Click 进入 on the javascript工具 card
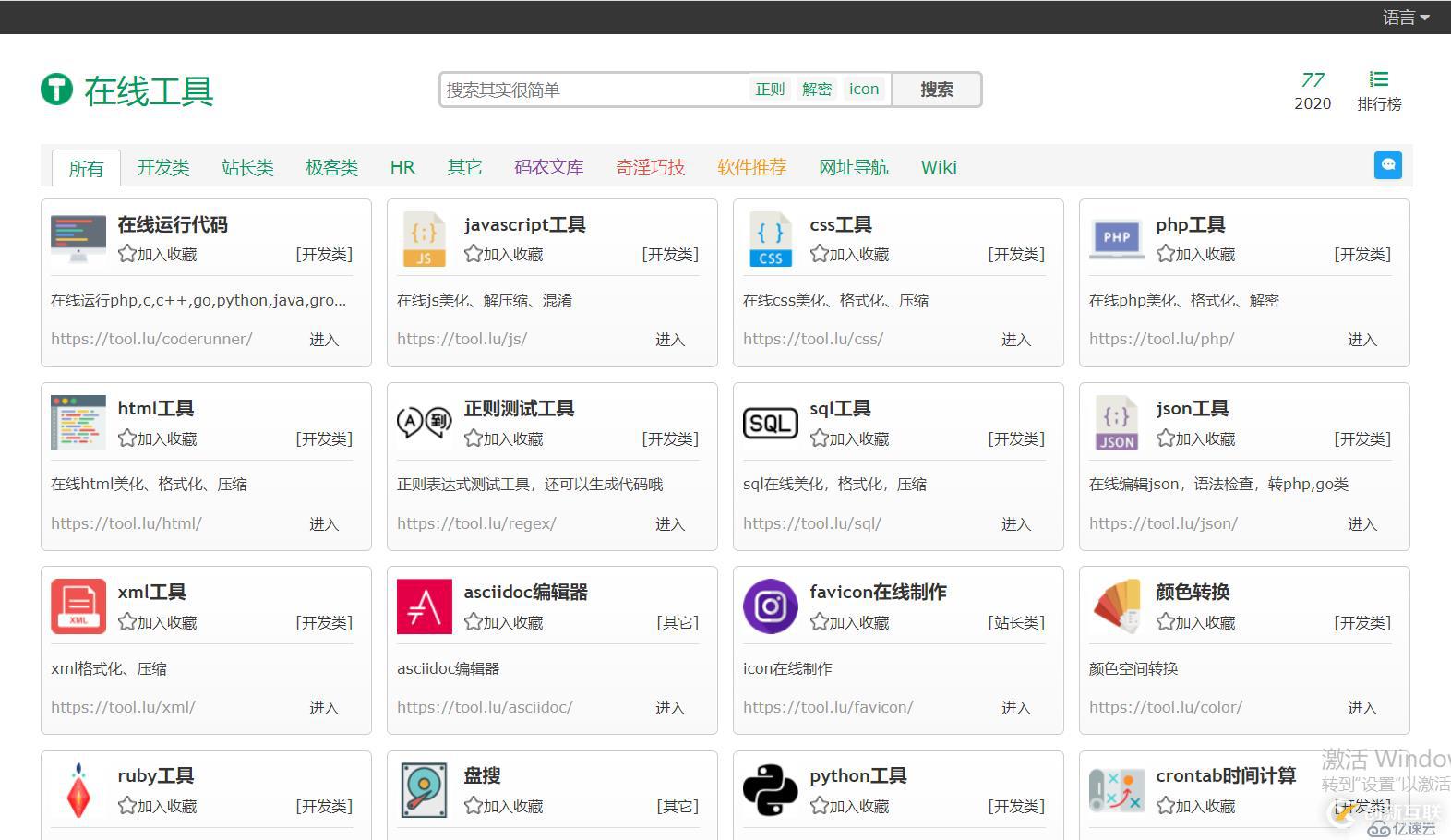 click(670, 340)
